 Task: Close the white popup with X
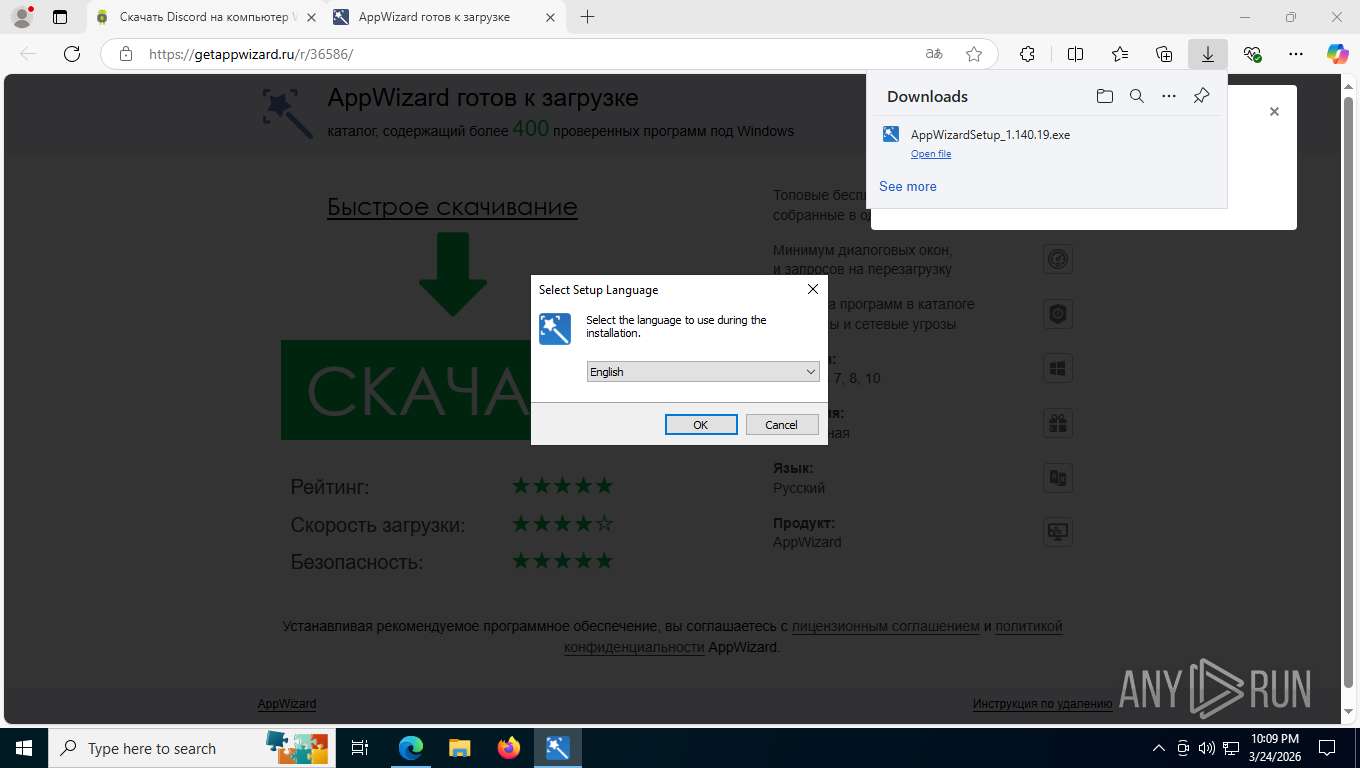coord(1274,112)
